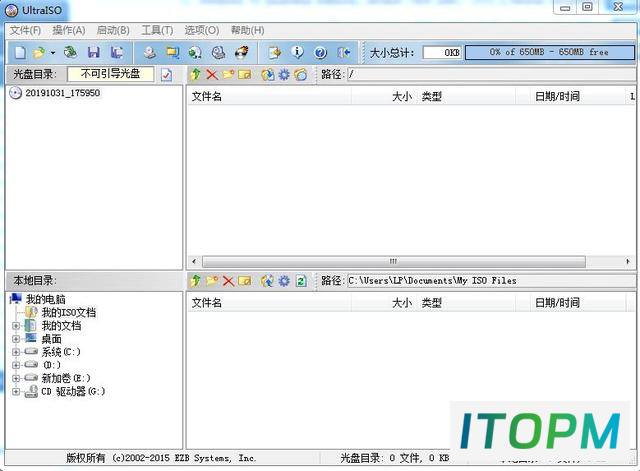Image resolution: width=640 pixels, height=471 pixels.
Task: Delete selected item in disc pane with red X
Action: [x=212, y=75]
